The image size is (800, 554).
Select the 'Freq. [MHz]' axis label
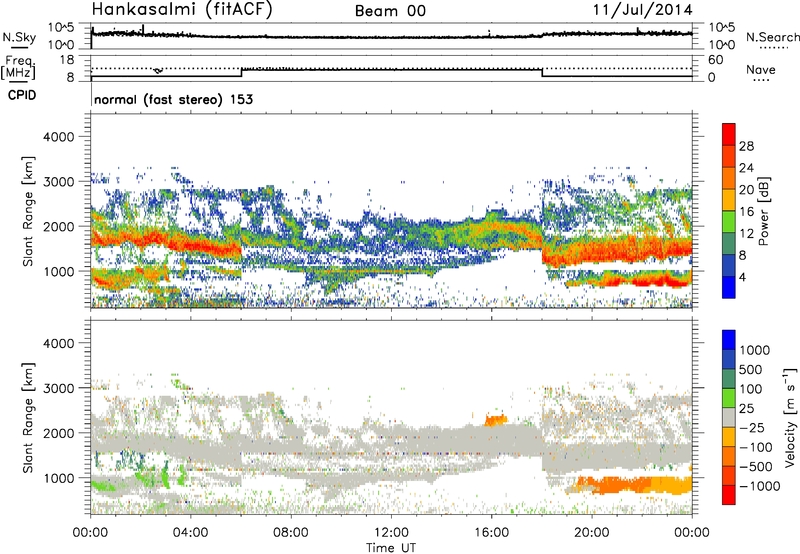(18, 67)
